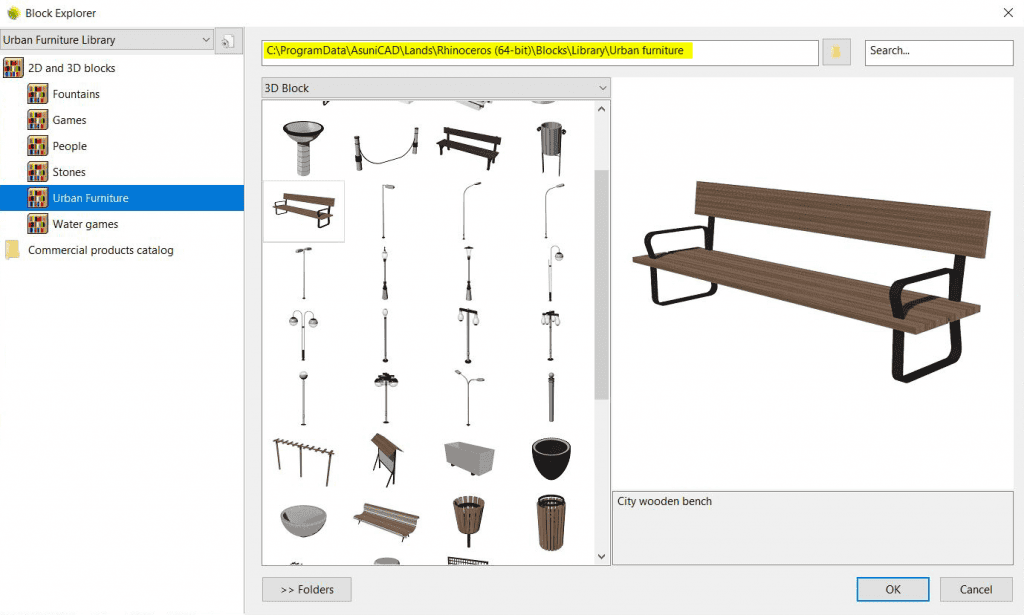Viewport: 1024px width, 615px height.
Task: Choose the T-shaped double-head street lamp
Action: (x=303, y=273)
